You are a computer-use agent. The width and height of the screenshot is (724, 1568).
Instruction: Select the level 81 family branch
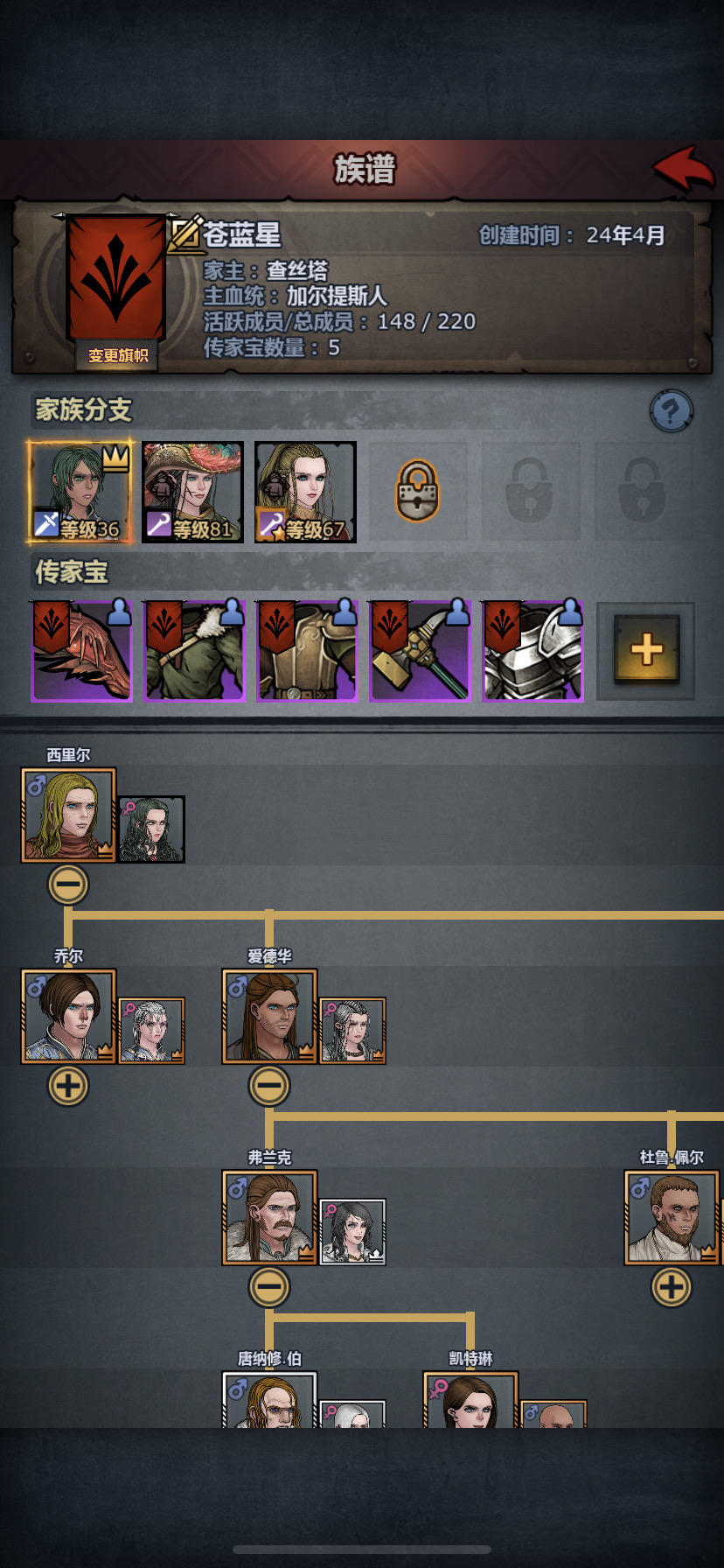(193, 492)
